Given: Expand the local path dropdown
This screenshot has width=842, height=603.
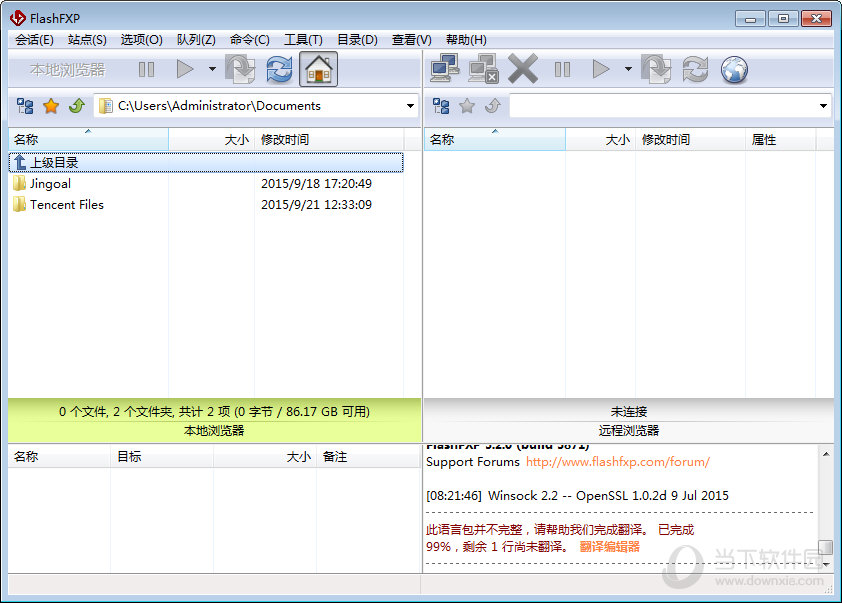Looking at the screenshot, I should coord(410,106).
